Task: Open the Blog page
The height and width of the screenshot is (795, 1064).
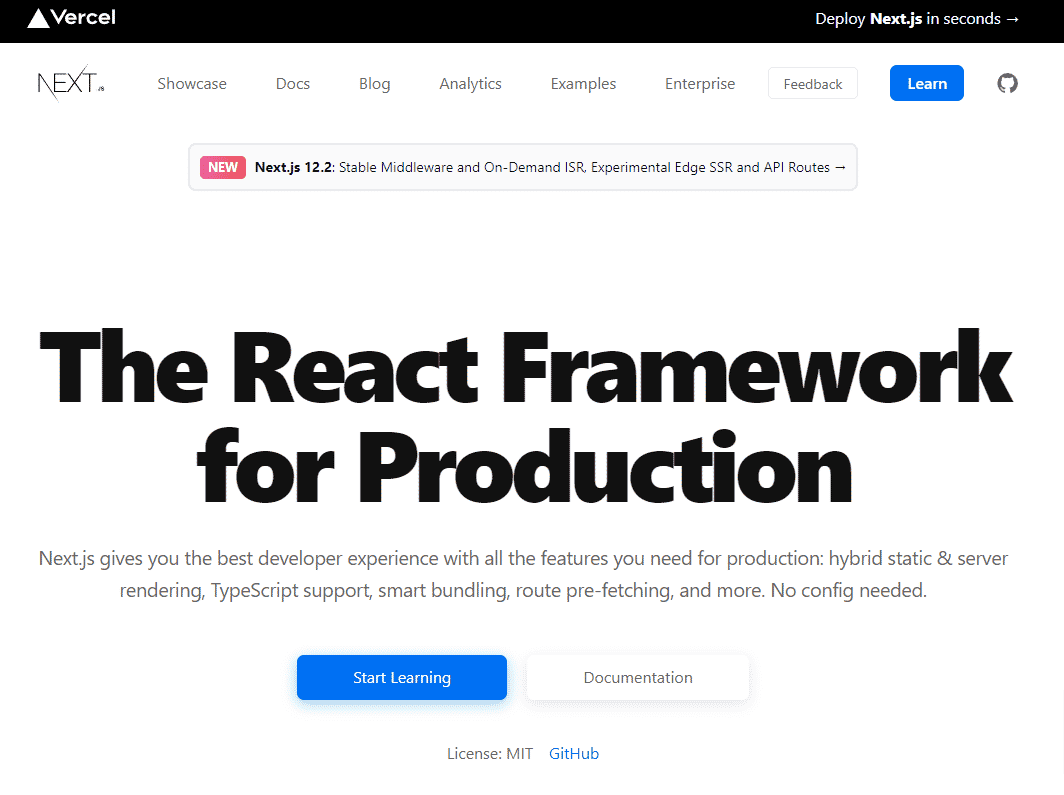Action: click(375, 83)
